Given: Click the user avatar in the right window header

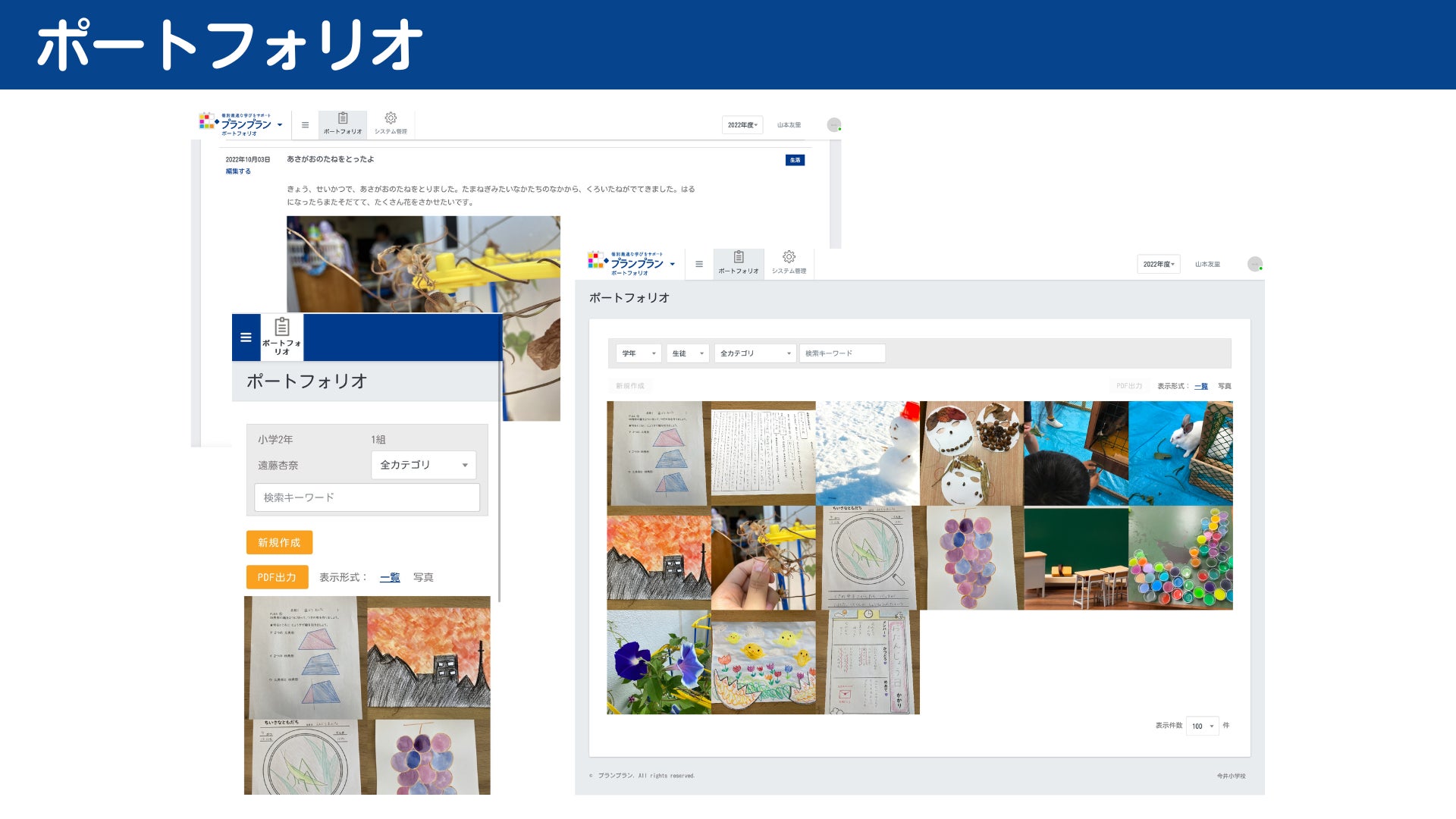Looking at the screenshot, I should [1255, 264].
